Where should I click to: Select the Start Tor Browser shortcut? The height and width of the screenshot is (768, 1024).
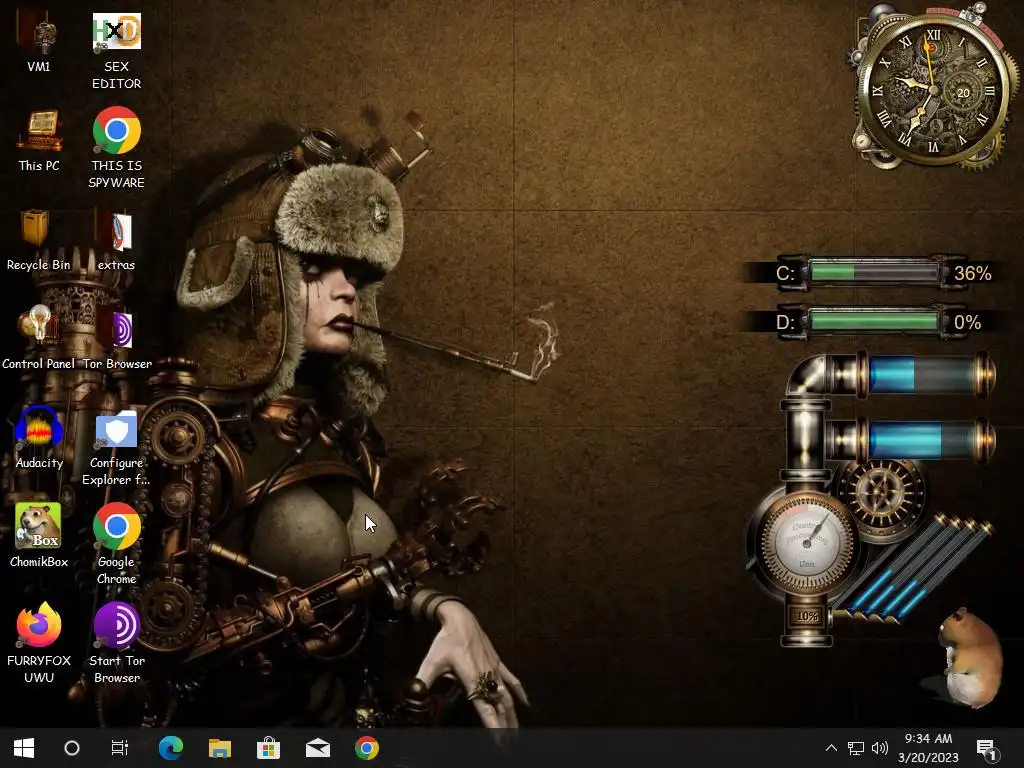[x=116, y=643]
